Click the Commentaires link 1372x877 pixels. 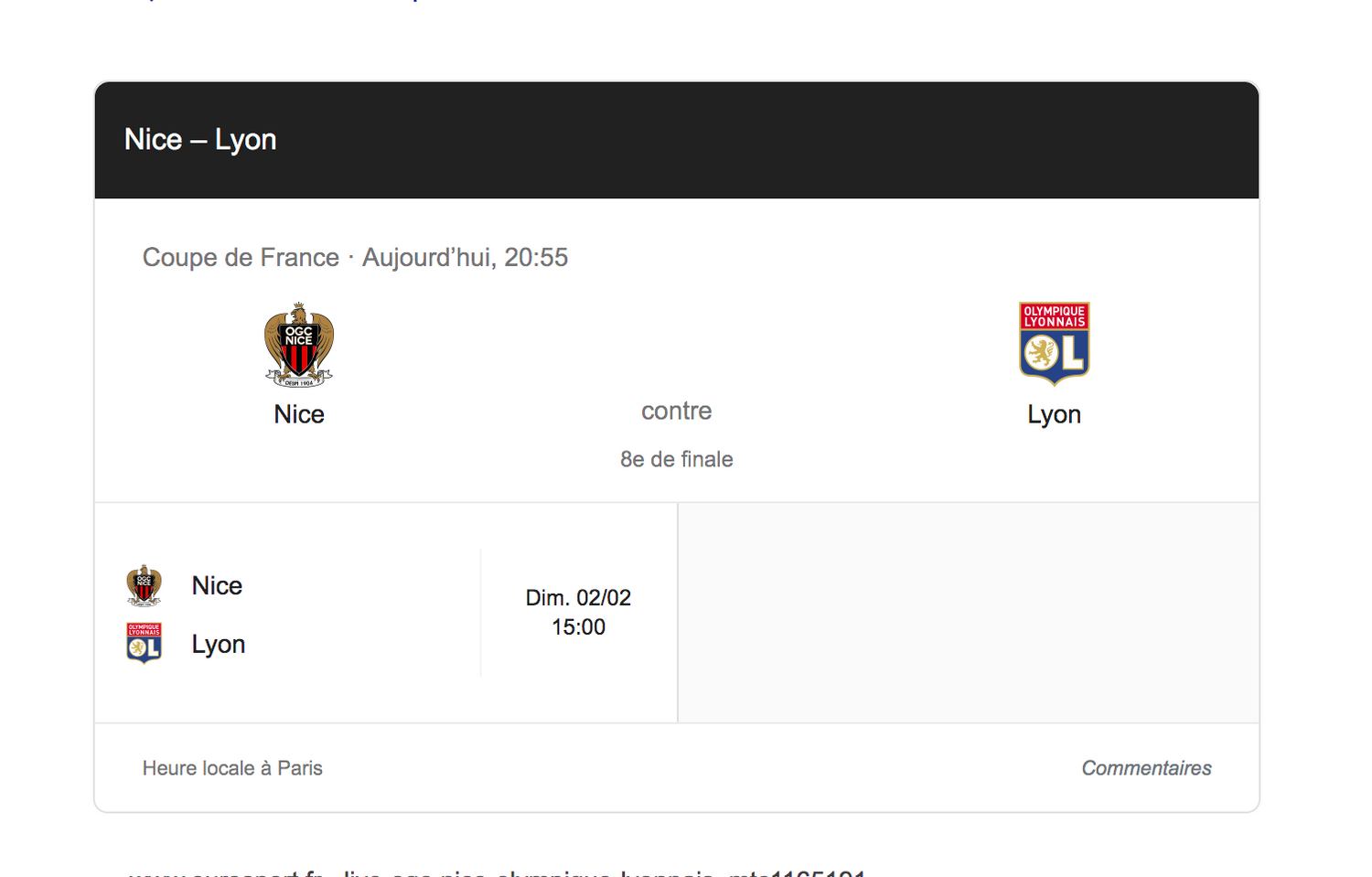click(x=1146, y=768)
